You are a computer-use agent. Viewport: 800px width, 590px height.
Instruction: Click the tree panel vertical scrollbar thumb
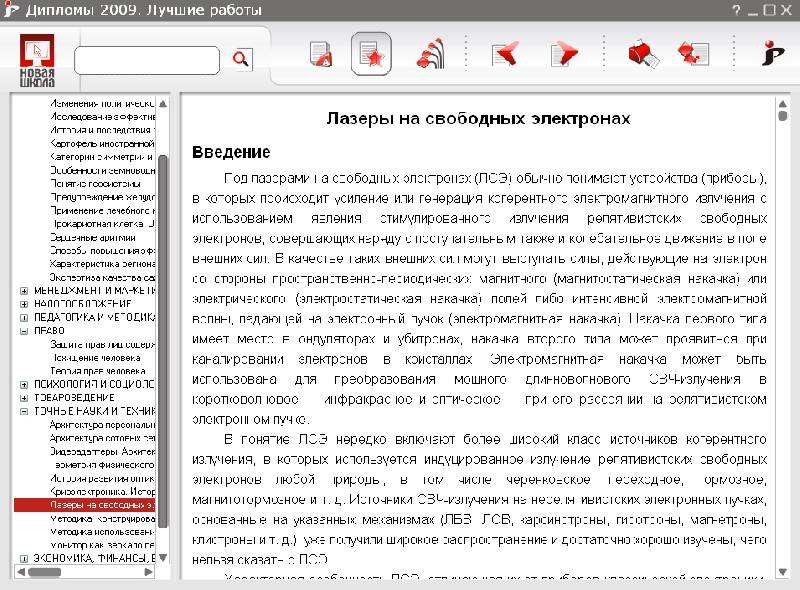(163, 341)
